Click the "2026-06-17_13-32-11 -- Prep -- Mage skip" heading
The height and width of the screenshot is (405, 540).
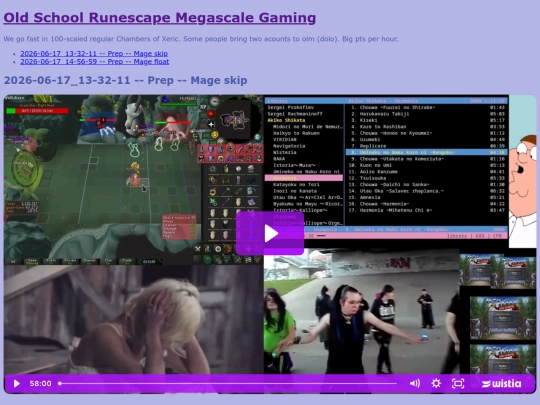click(x=125, y=80)
